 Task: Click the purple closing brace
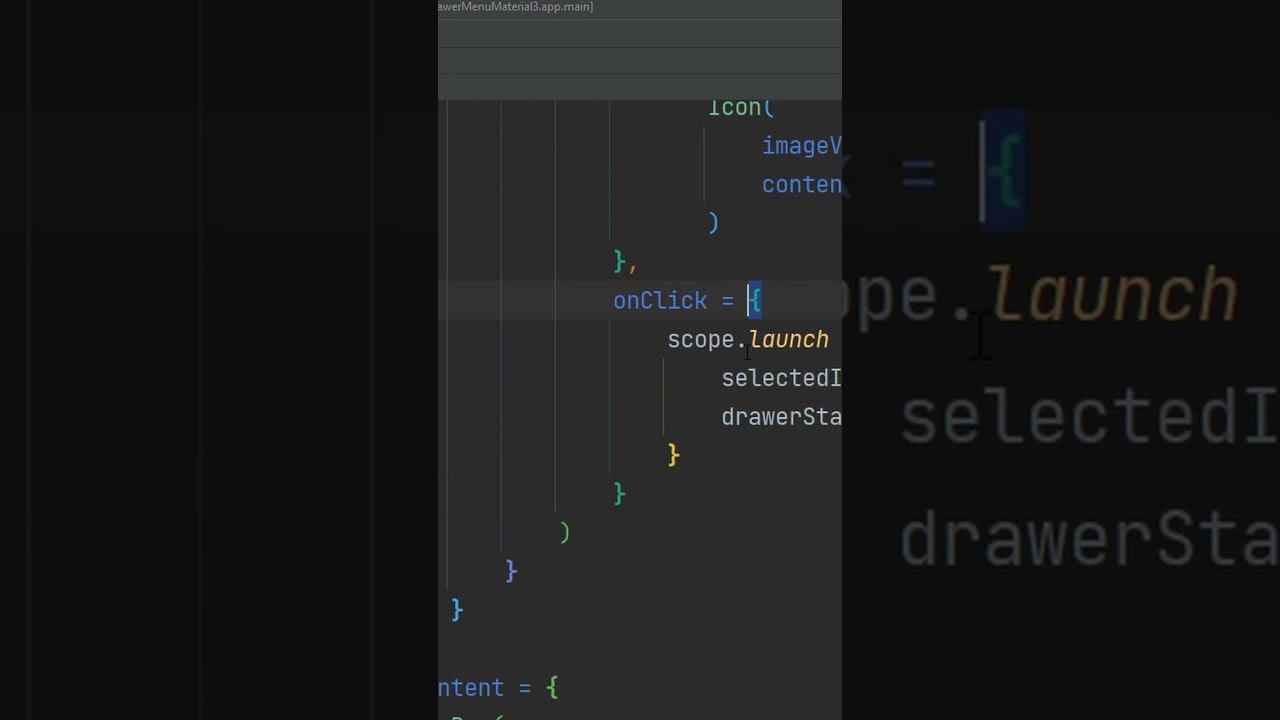point(511,571)
